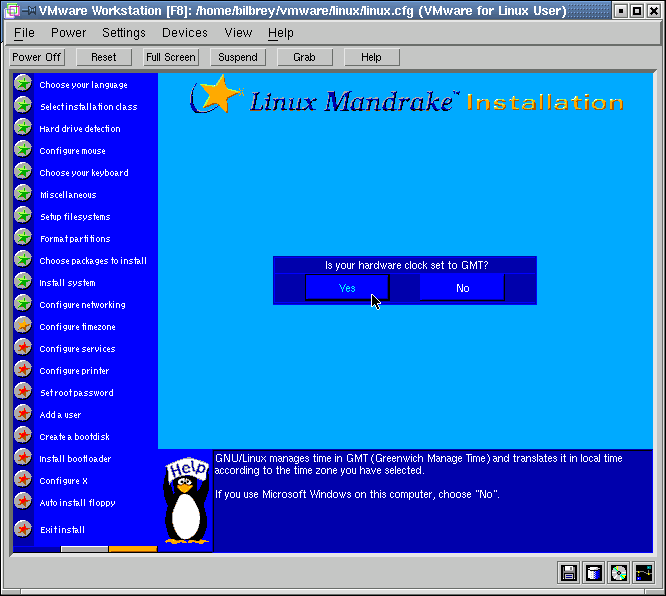
Task: Choose No for hardware clock GMT
Action: (x=462, y=288)
